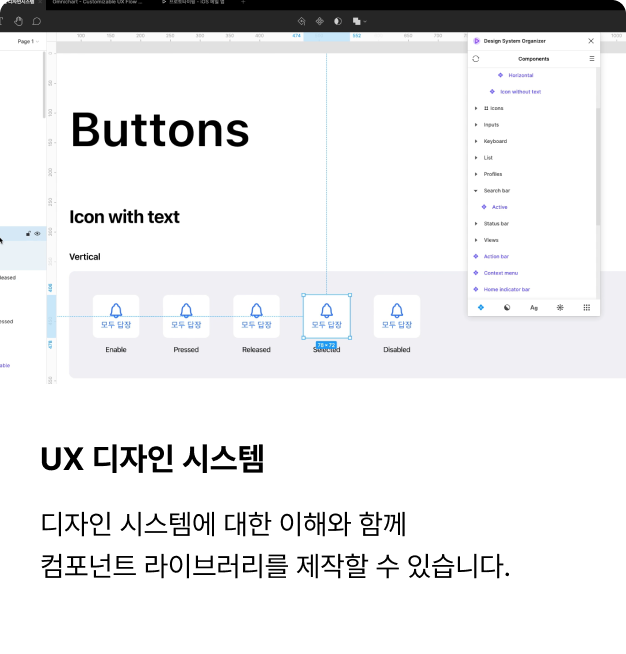626x654 pixels.
Task: Click the diamond icon beside Icon without text
Action: 492,91
